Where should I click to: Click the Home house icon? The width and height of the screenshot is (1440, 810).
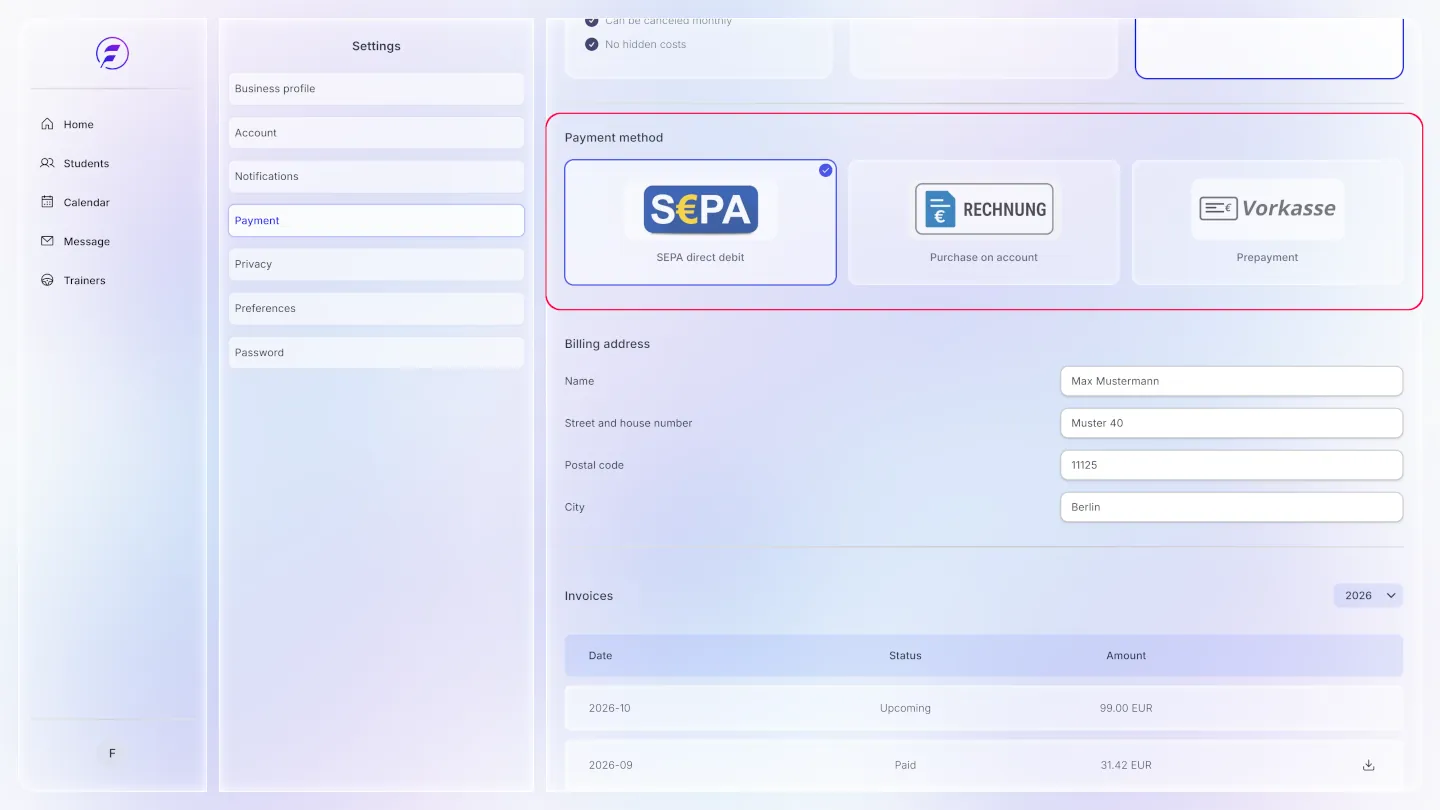coord(47,124)
